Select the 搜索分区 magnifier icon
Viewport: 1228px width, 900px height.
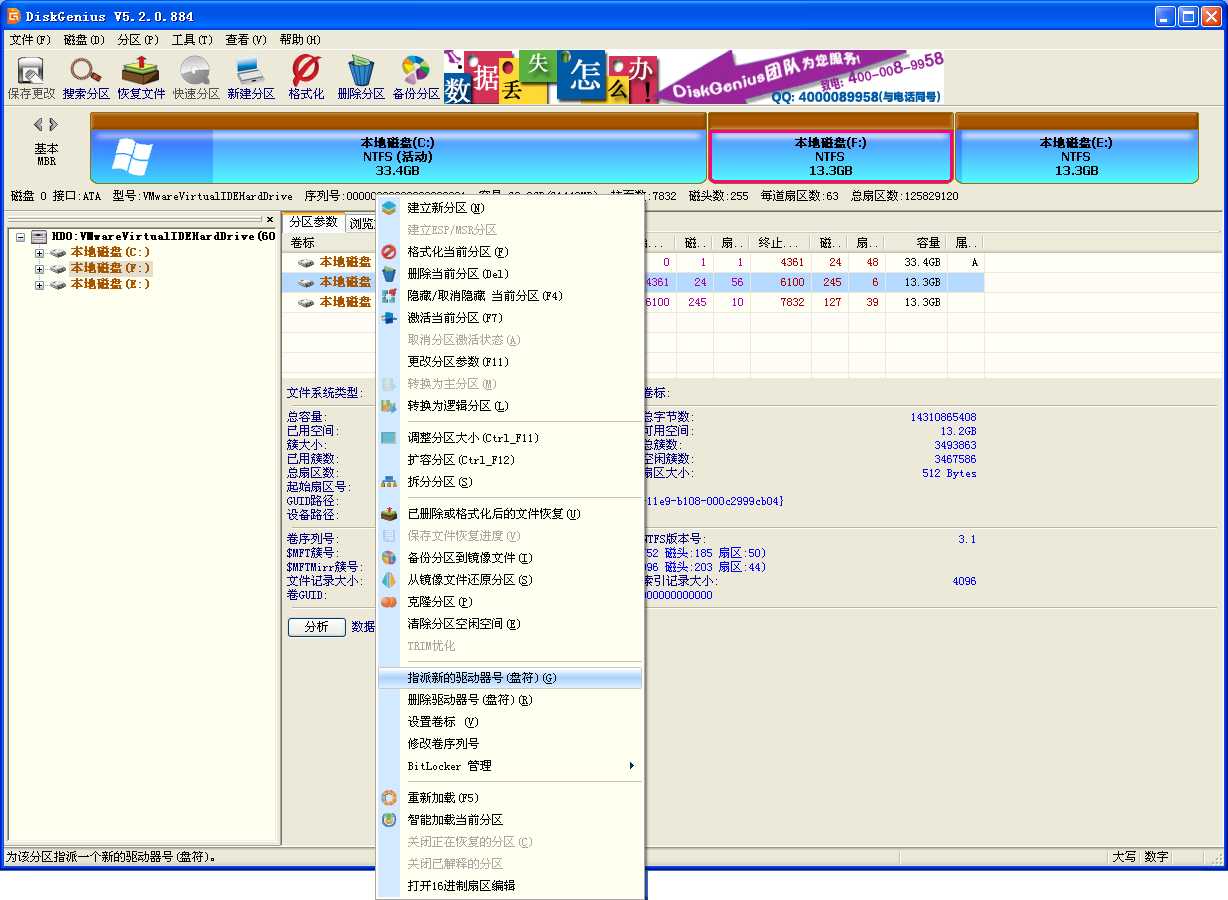(x=85, y=77)
